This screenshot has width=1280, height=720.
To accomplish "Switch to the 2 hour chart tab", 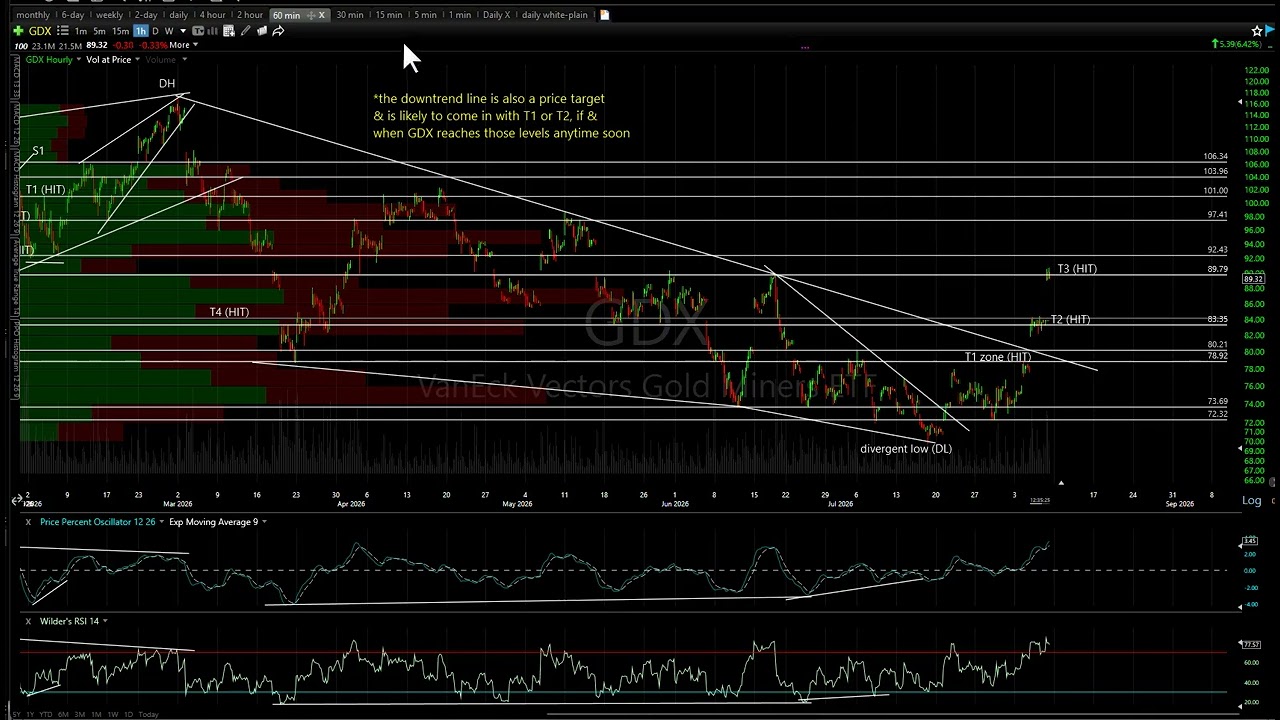I will pos(250,15).
